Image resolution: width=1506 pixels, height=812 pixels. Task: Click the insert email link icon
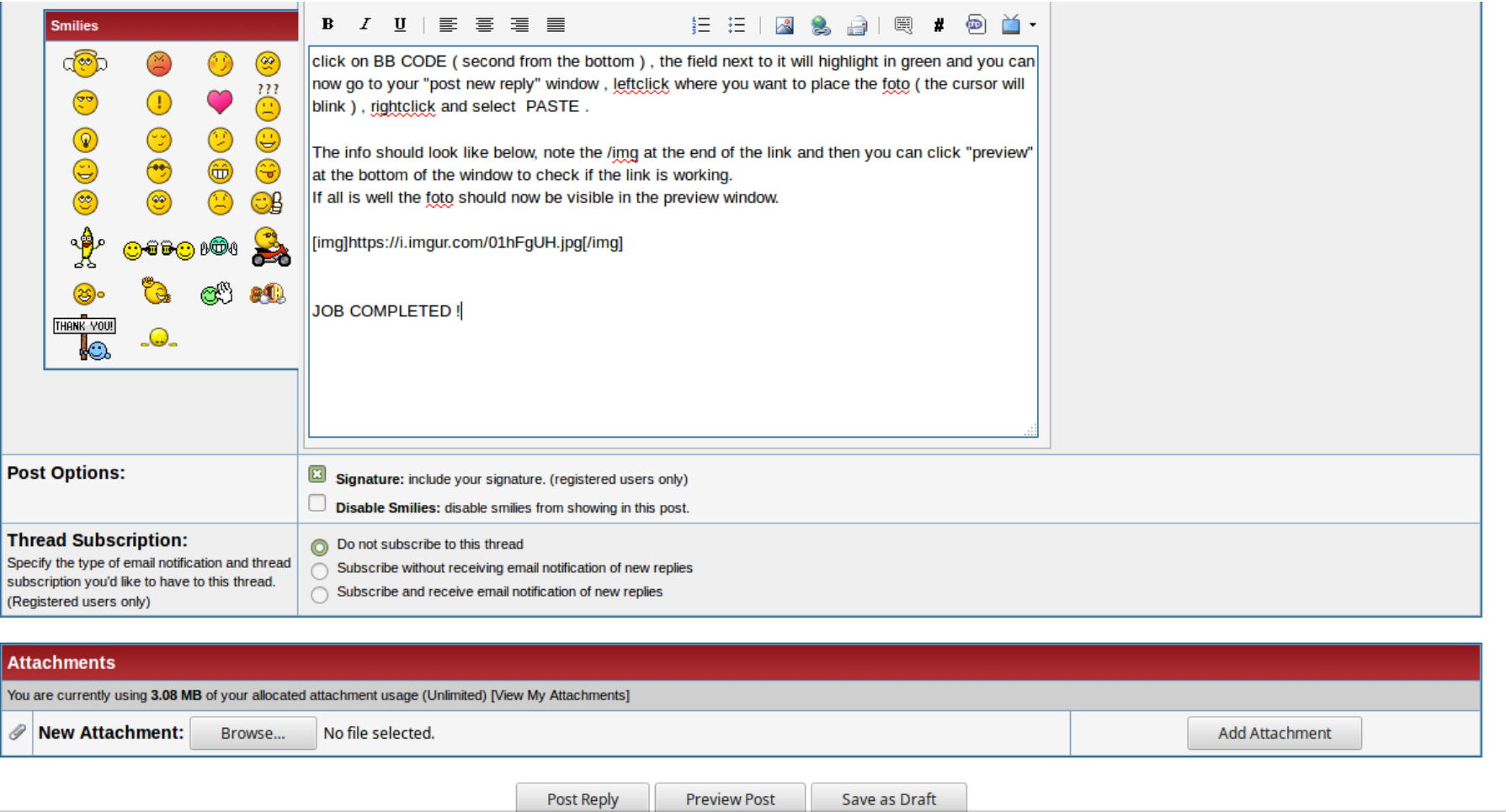tap(857, 25)
